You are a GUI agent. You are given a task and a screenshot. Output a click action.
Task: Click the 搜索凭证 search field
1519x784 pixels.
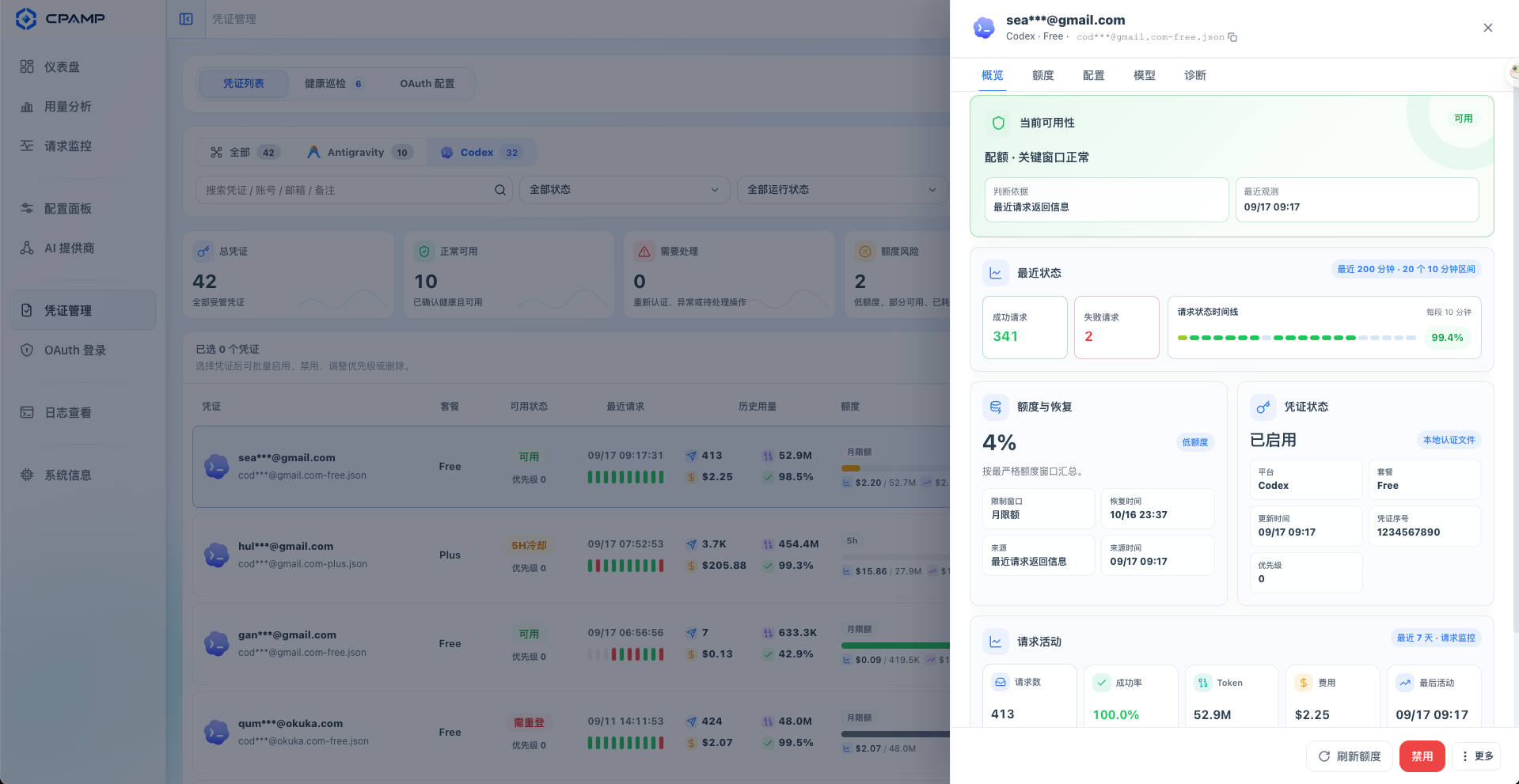(355, 190)
